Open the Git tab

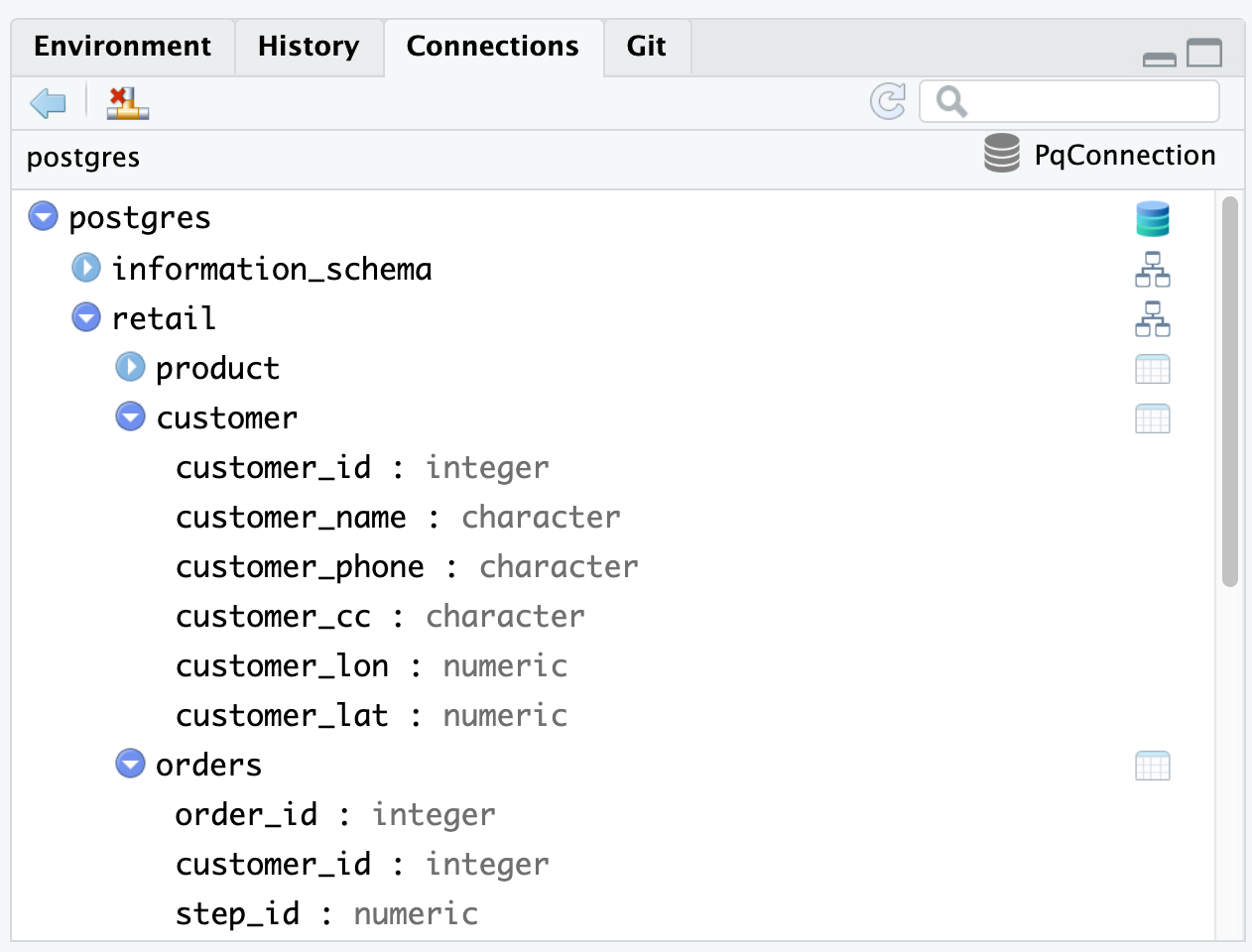pyautogui.click(x=647, y=46)
